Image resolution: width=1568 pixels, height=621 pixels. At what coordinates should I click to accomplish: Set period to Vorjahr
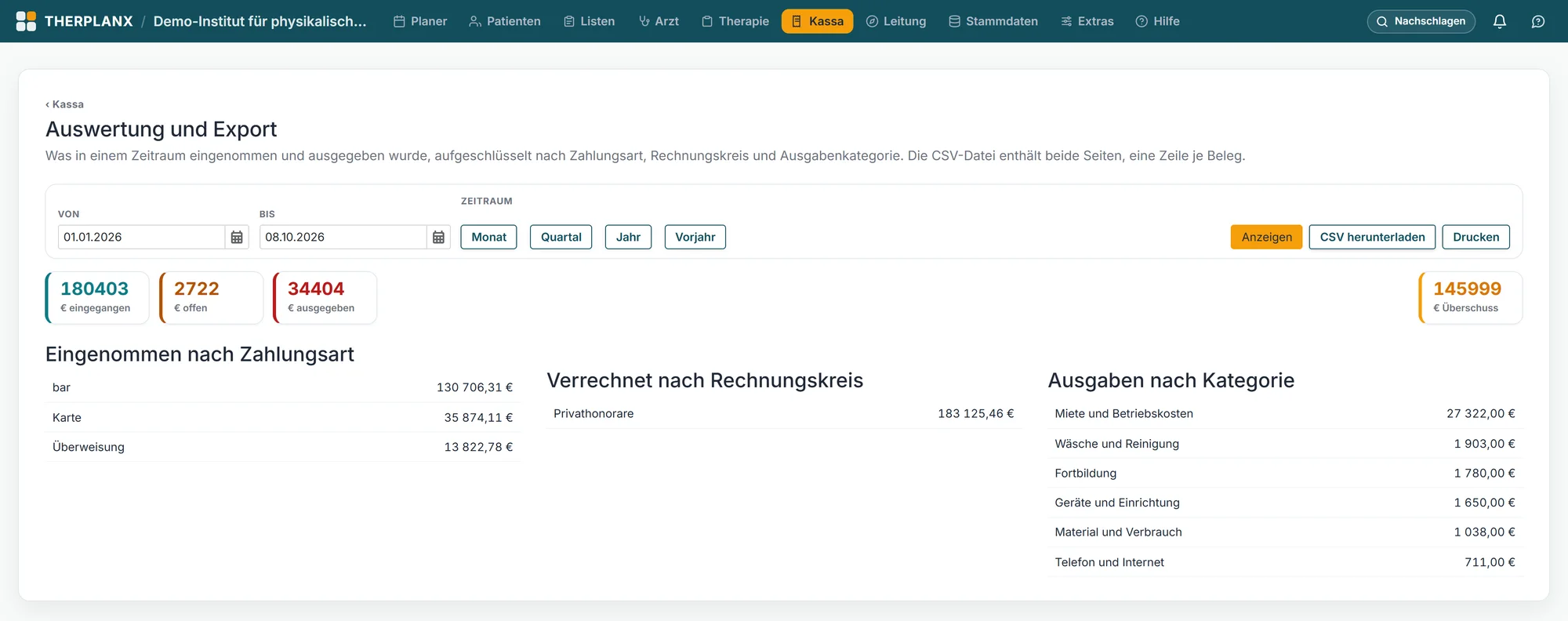click(695, 237)
